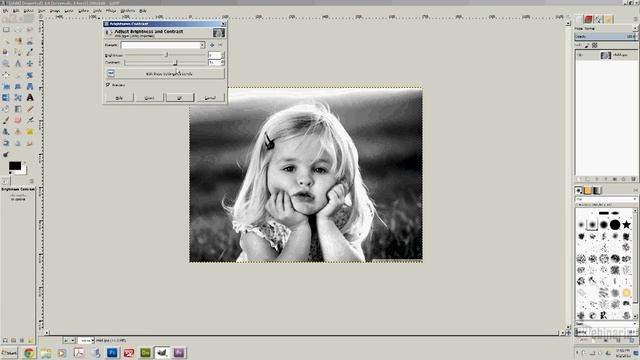
Task: Select the Shear tool
Action: coord(18,87)
